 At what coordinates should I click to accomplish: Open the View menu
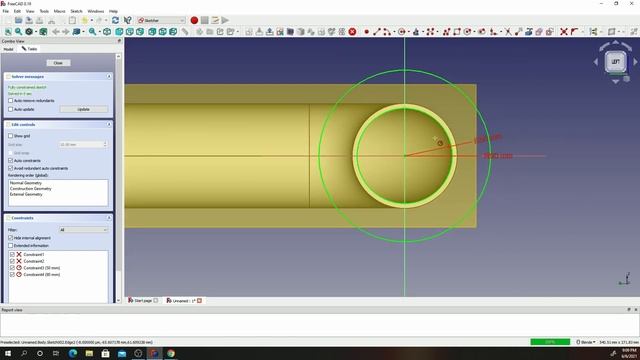point(30,11)
